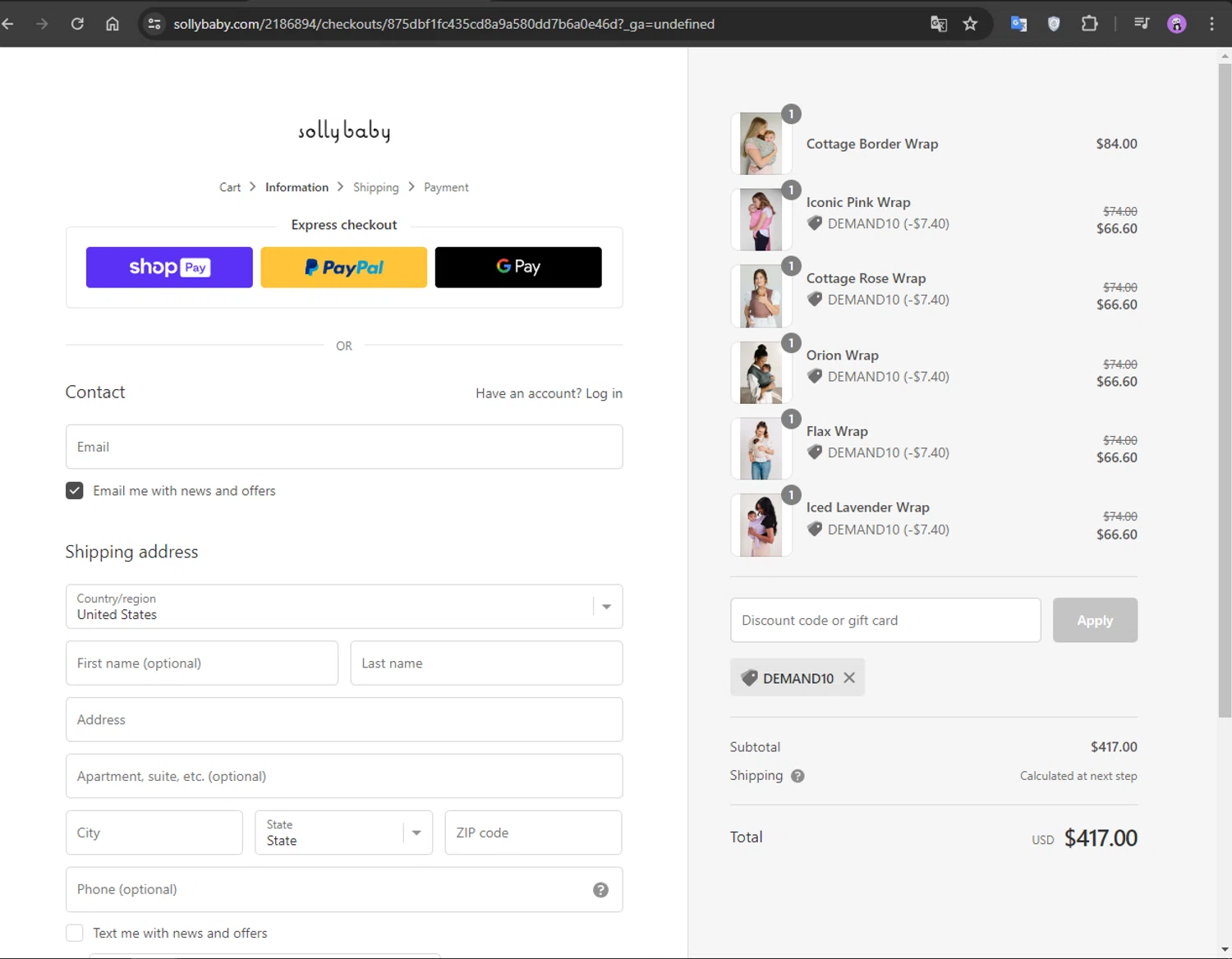Click the Log in link
The width and height of the screenshot is (1232, 959).
click(604, 393)
